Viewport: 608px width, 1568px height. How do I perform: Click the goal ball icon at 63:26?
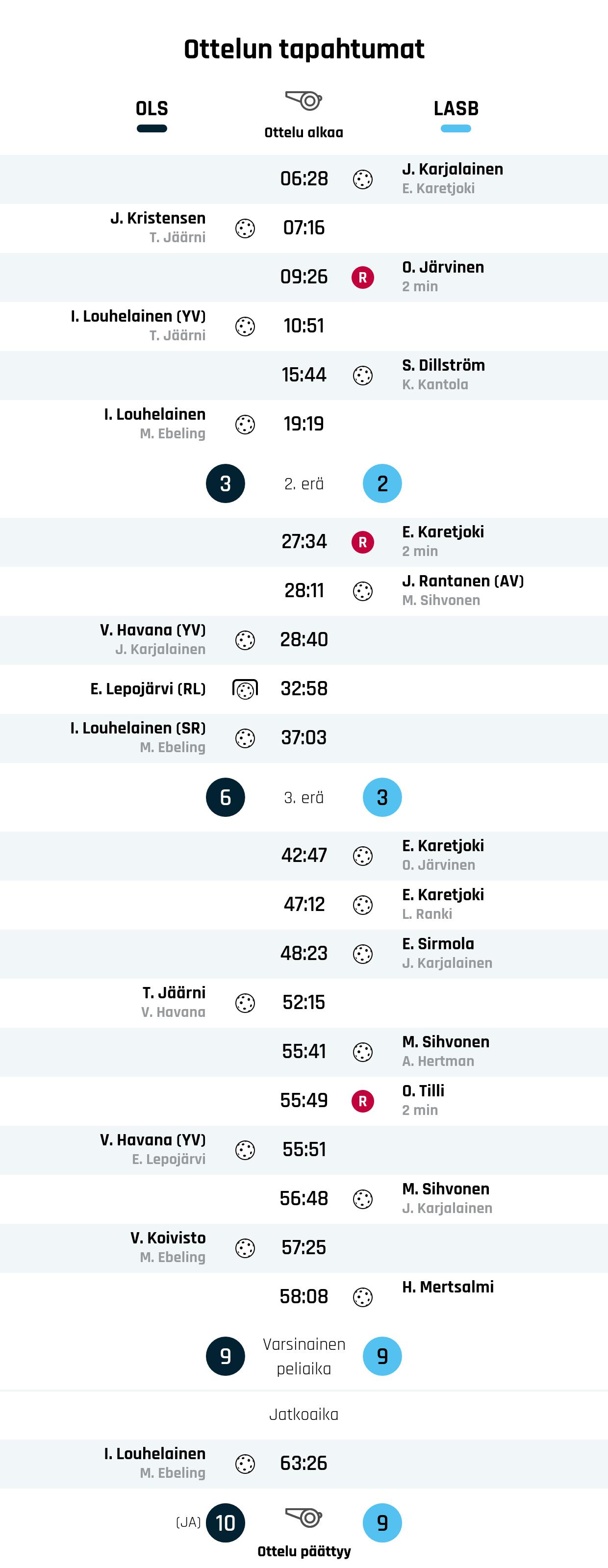(x=245, y=1464)
